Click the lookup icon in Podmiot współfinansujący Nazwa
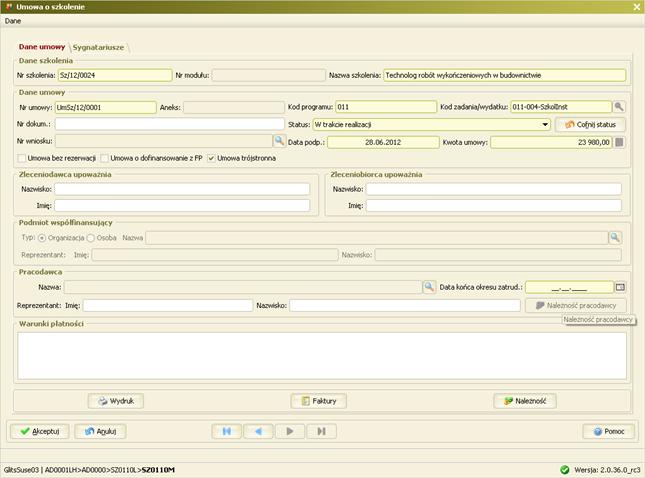Screen dimensions: 645x478 615,237
